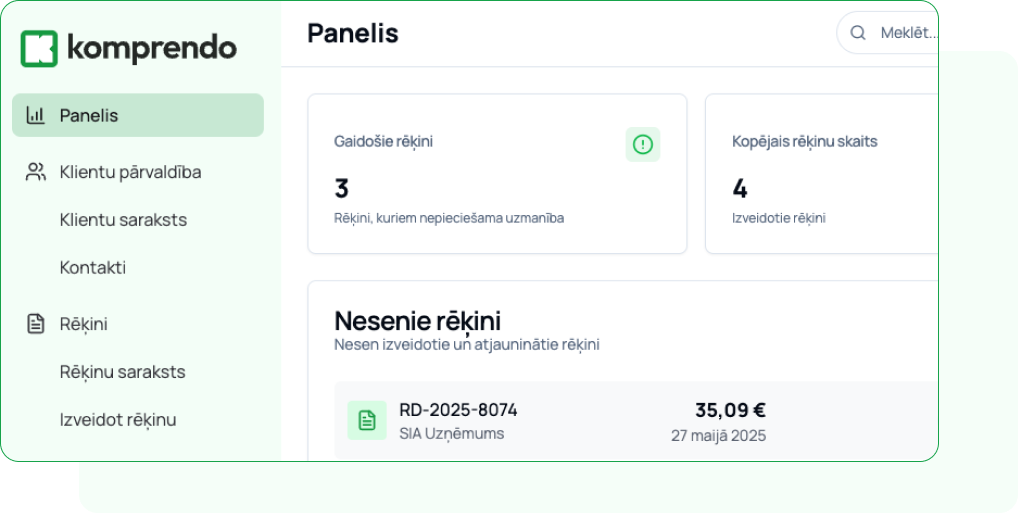The height and width of the screenshot is (513, 1018).
Task: Open Klientu saraksts in the sidebar
Action: 123,219
